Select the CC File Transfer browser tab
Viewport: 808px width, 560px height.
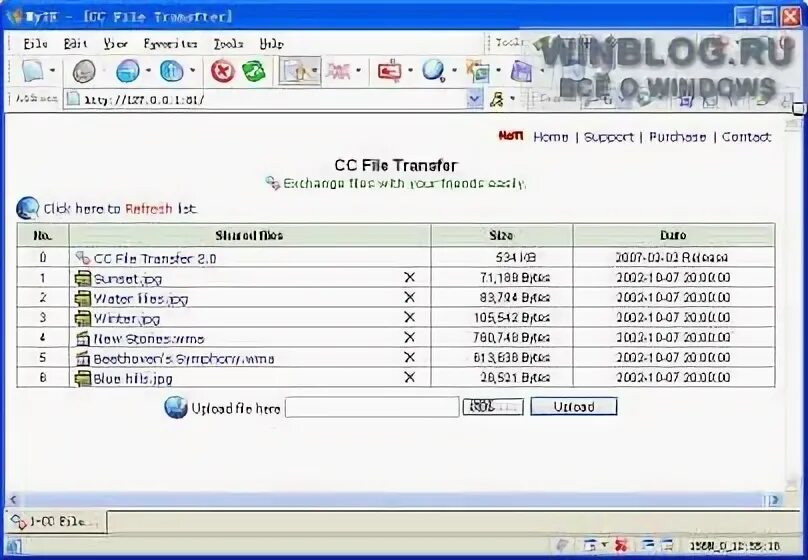[55, 522]
